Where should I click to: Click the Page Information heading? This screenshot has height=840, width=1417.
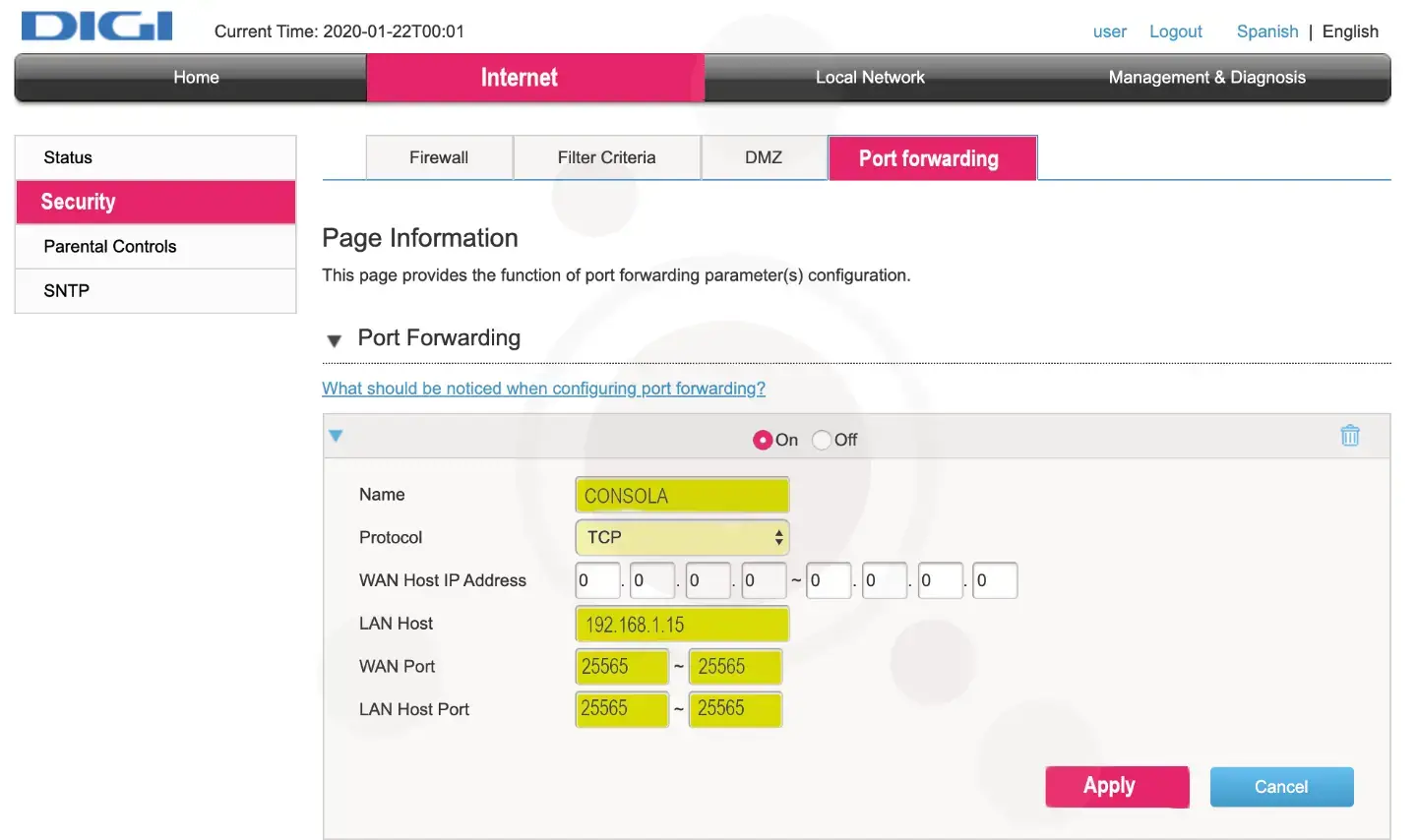(x=420, y=238)
